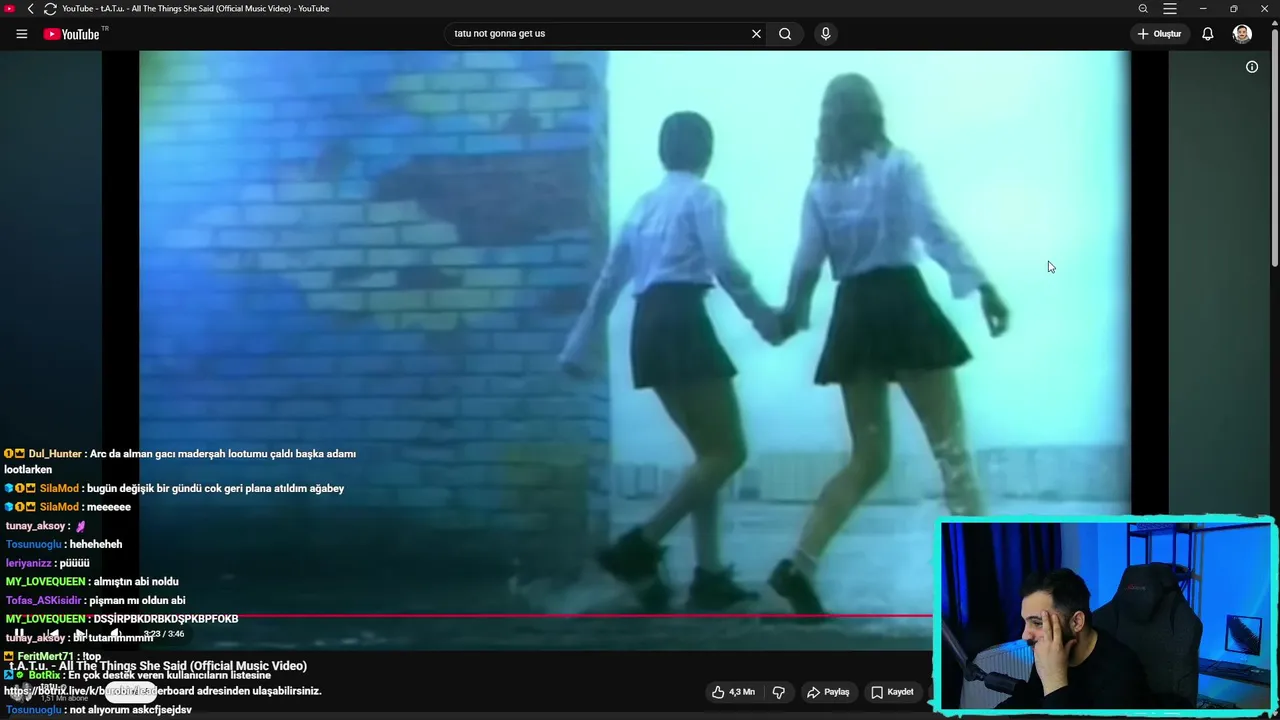
Task: Click the video title t.A.T.u. text
Action: pos(158,666)
